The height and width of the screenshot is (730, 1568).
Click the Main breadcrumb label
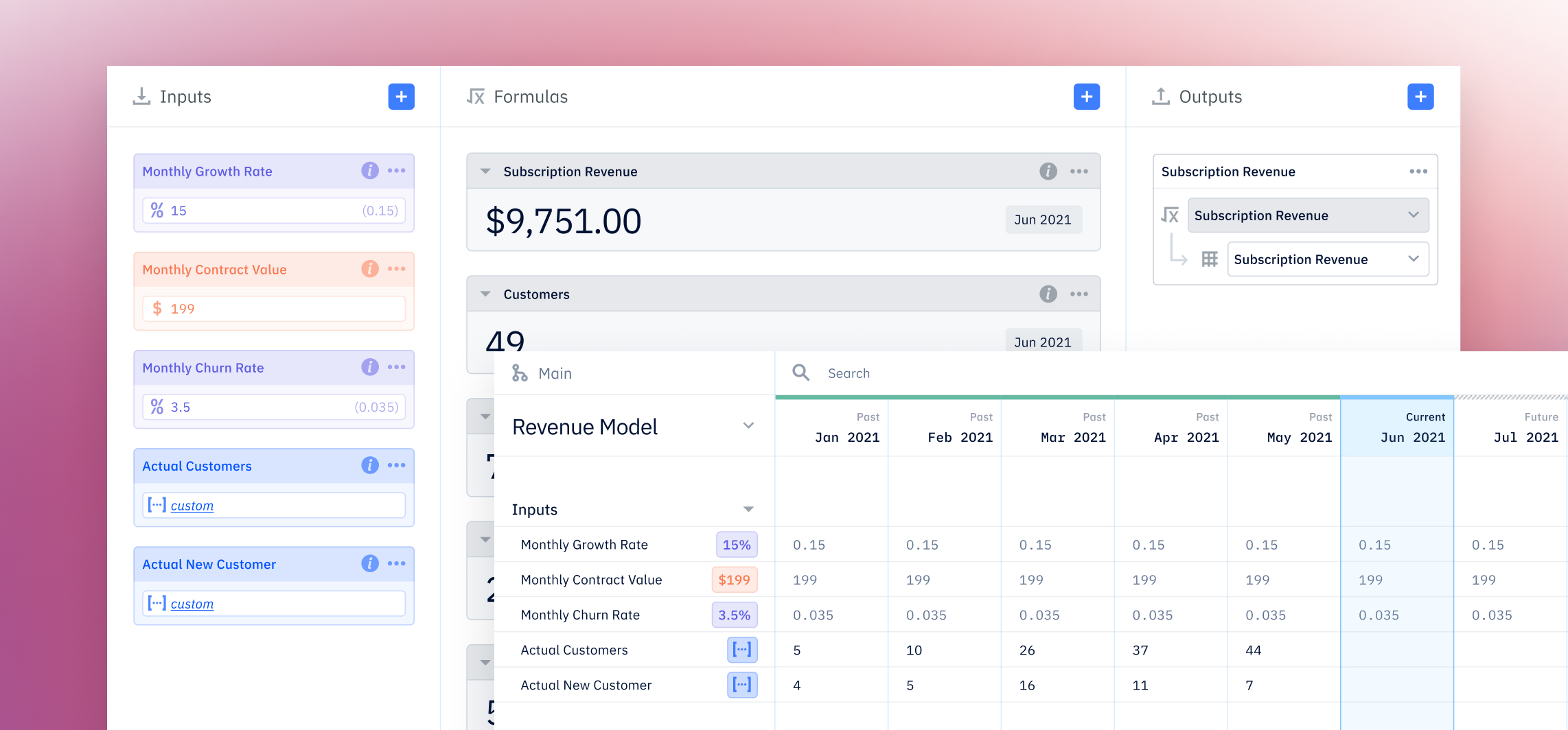555,373
